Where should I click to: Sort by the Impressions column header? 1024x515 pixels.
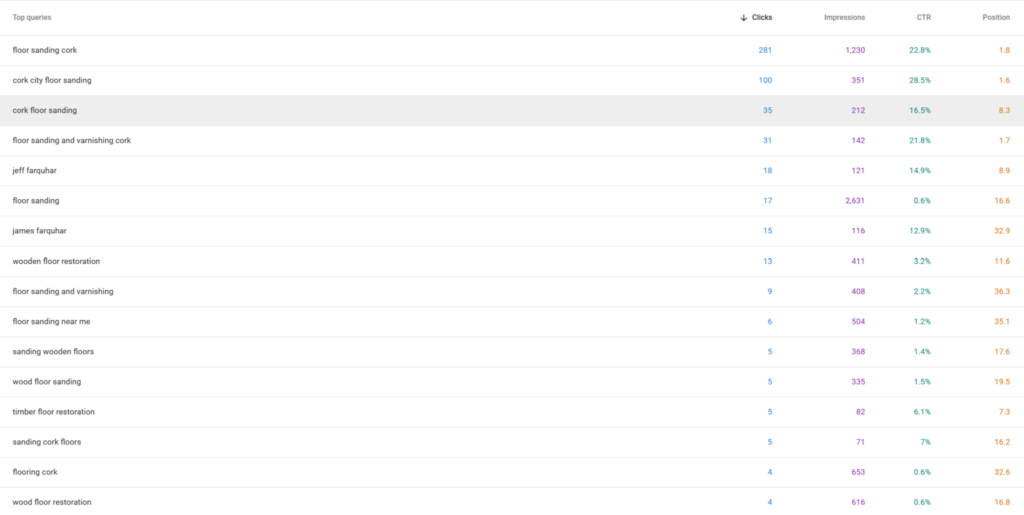[x=844, y=18]
